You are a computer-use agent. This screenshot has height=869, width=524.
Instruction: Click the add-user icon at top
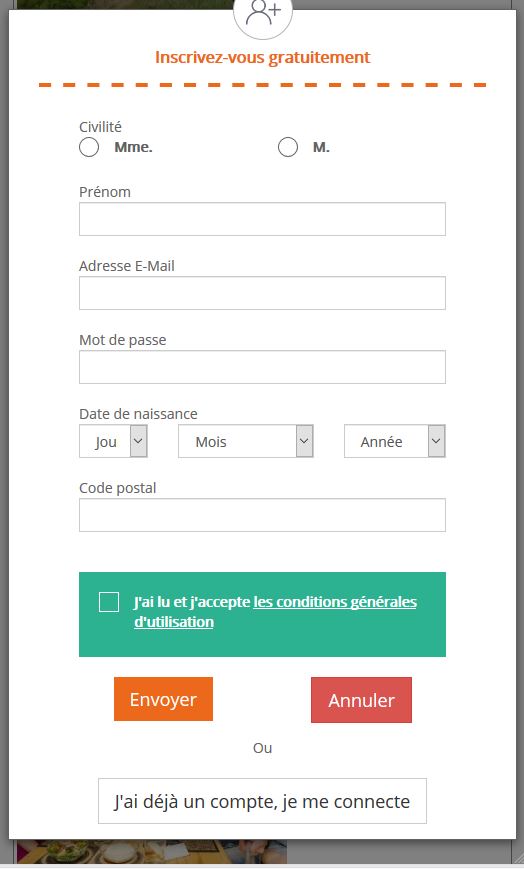(x=263, y=12)
